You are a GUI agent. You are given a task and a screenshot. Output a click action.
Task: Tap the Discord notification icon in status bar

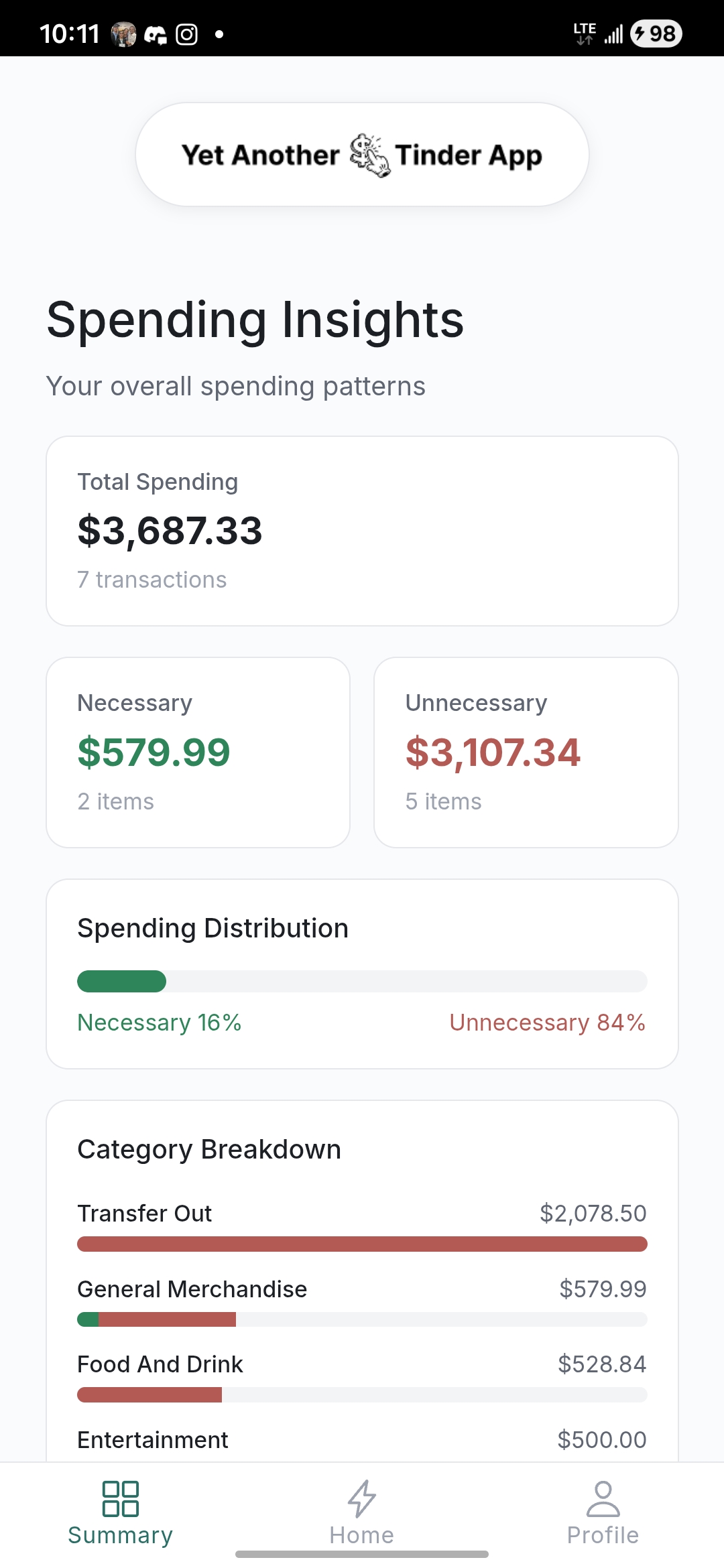click(156, 34)
